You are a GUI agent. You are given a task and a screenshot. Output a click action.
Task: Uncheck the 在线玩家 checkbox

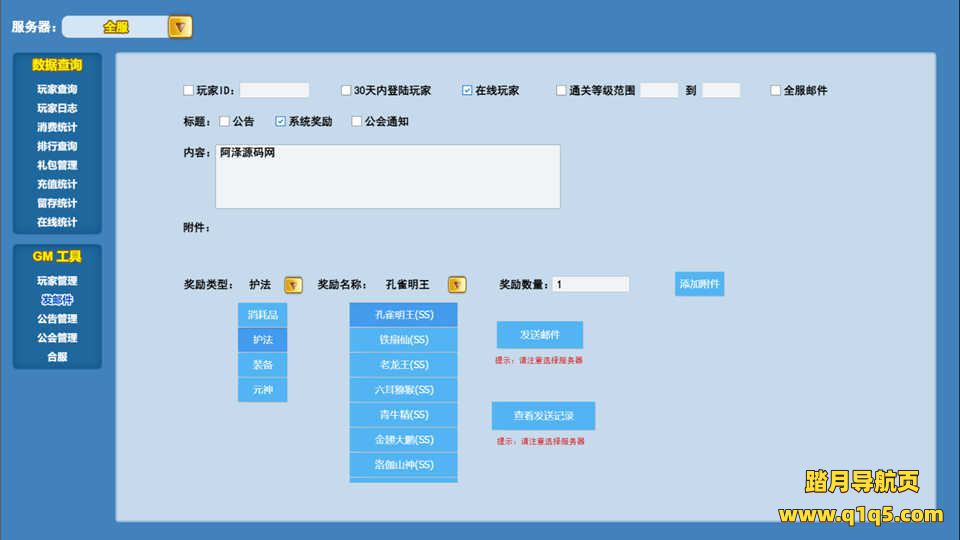(x=467, y=91)
